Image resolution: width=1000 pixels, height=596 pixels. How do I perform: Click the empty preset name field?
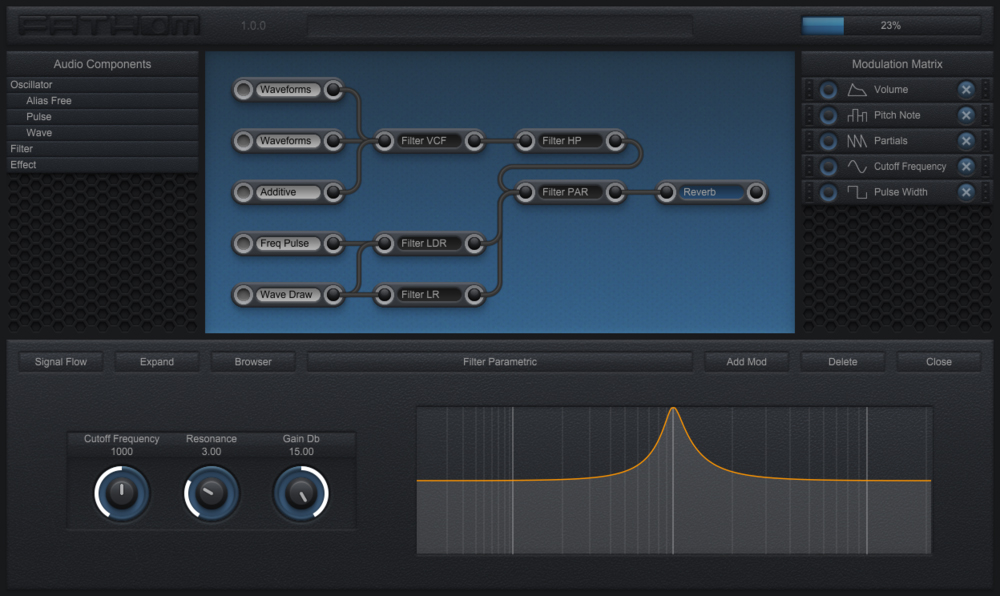499,25
